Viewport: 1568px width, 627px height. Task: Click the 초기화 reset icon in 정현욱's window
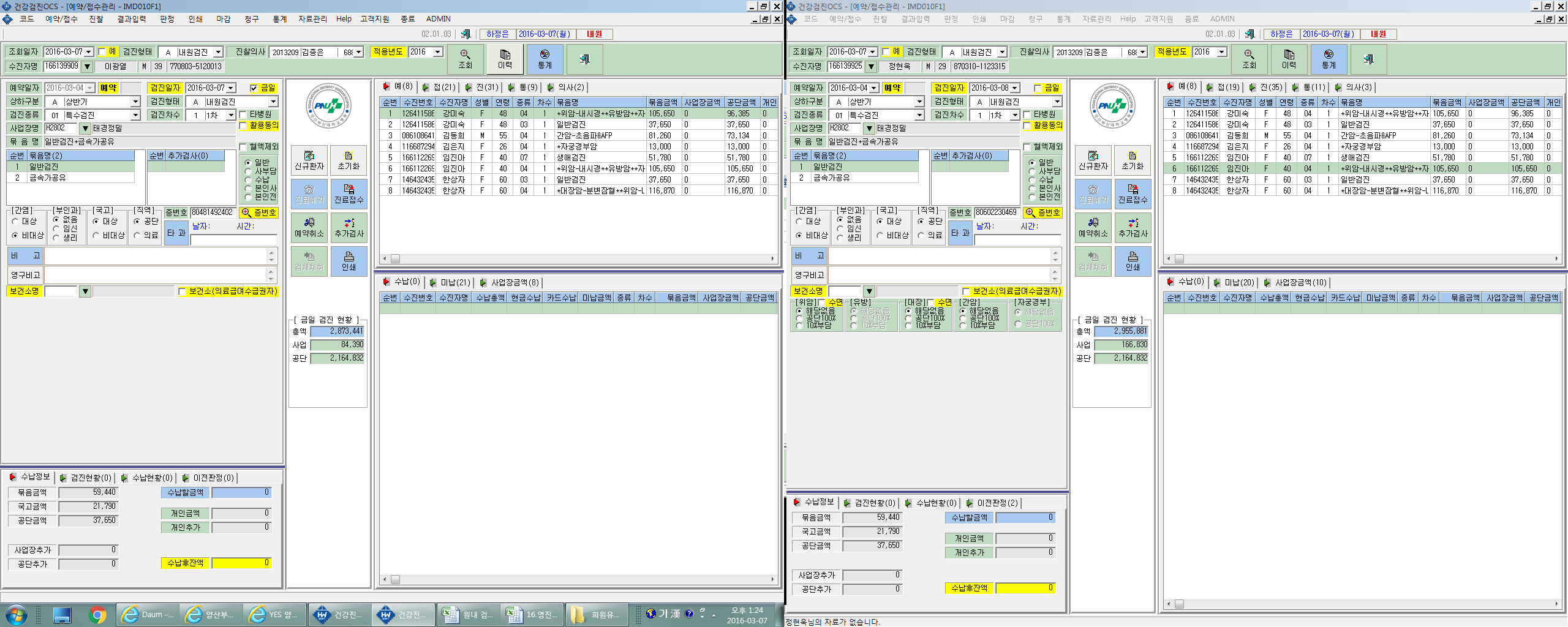click(x=1133, y=160)
